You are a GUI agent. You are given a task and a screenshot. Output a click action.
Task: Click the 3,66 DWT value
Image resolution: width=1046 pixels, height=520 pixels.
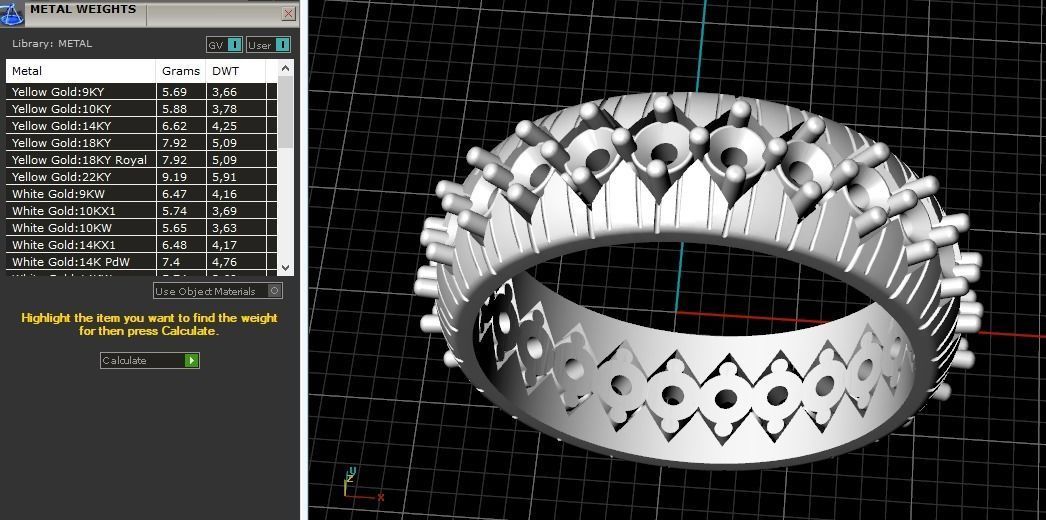tap(225, 92)
